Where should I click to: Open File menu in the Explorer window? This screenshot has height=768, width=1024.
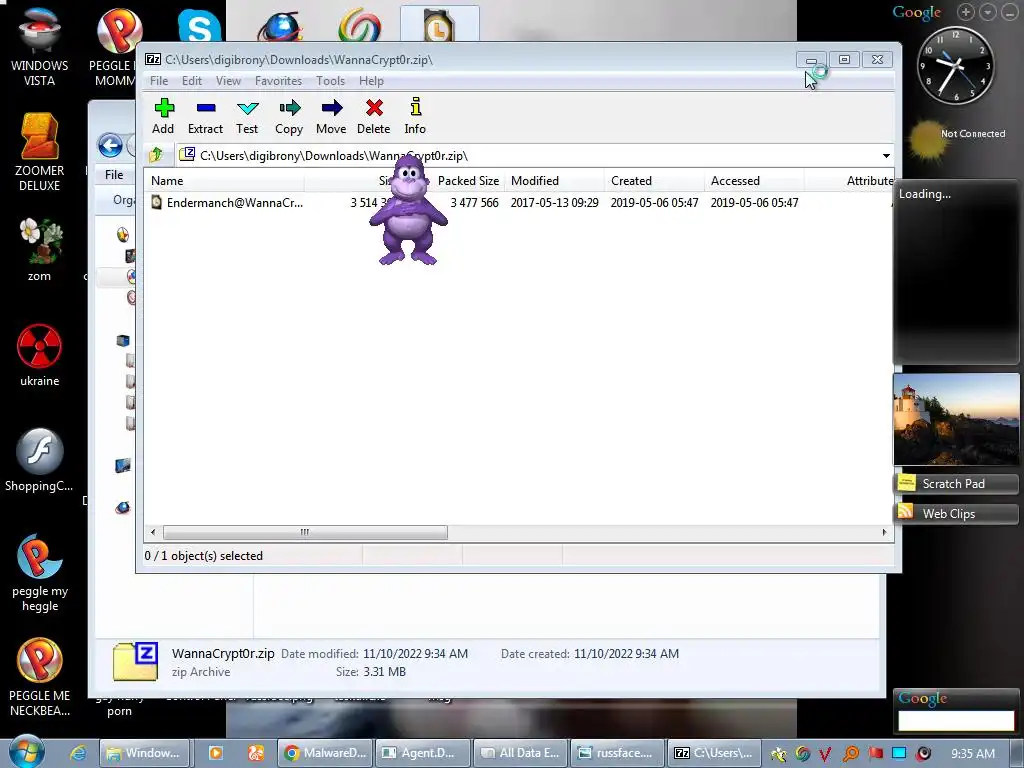pyautogui.click(x=114, y=175)
